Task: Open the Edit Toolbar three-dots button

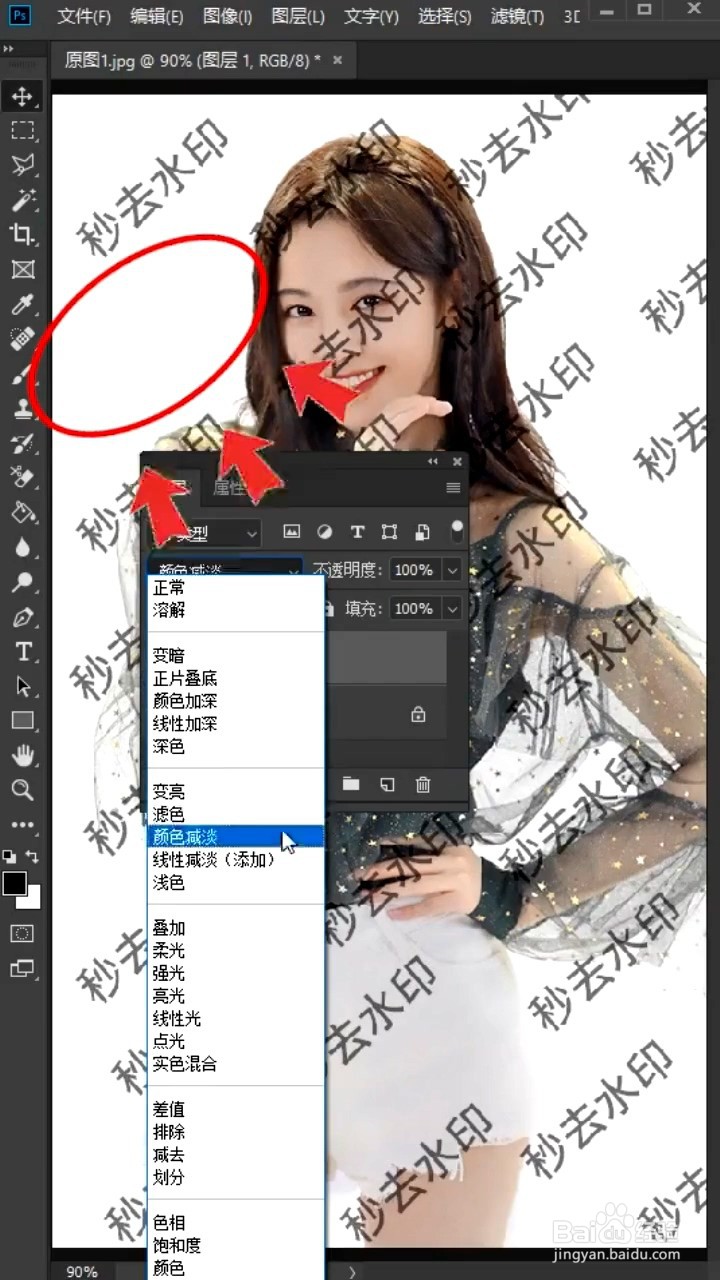Action: (22, 825)
